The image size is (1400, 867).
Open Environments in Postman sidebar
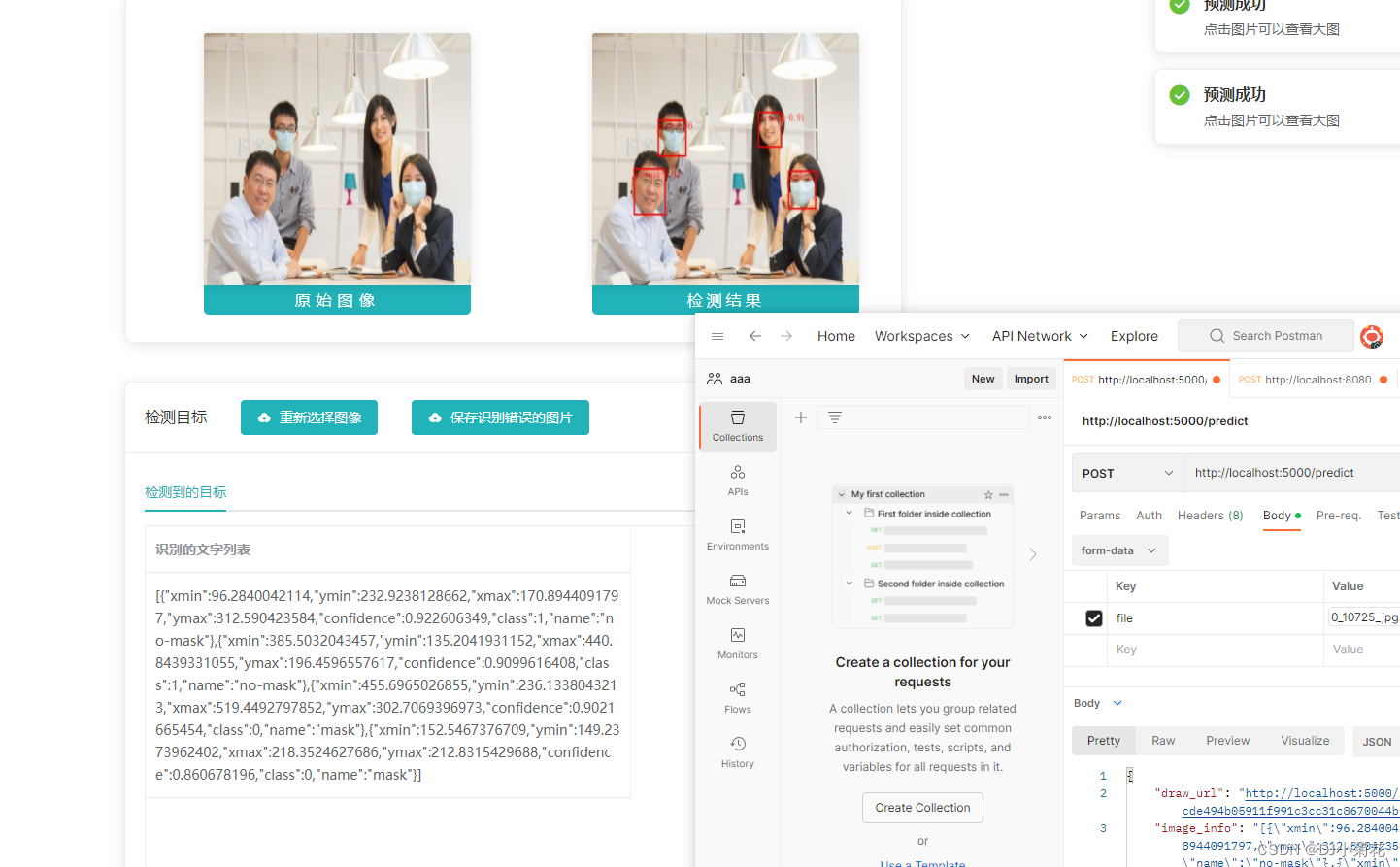pyautogui.click(x=738, y=535)
